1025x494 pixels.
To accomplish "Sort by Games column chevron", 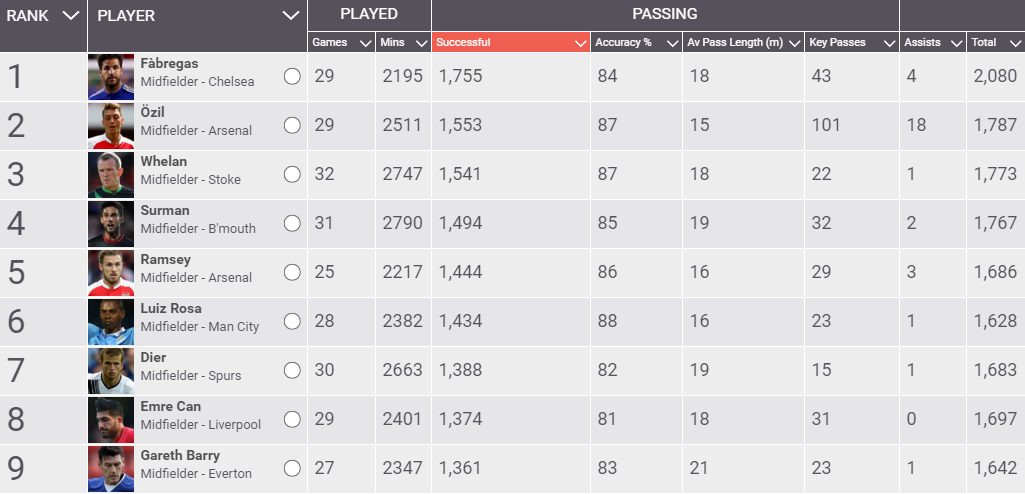I will [365, 43].
